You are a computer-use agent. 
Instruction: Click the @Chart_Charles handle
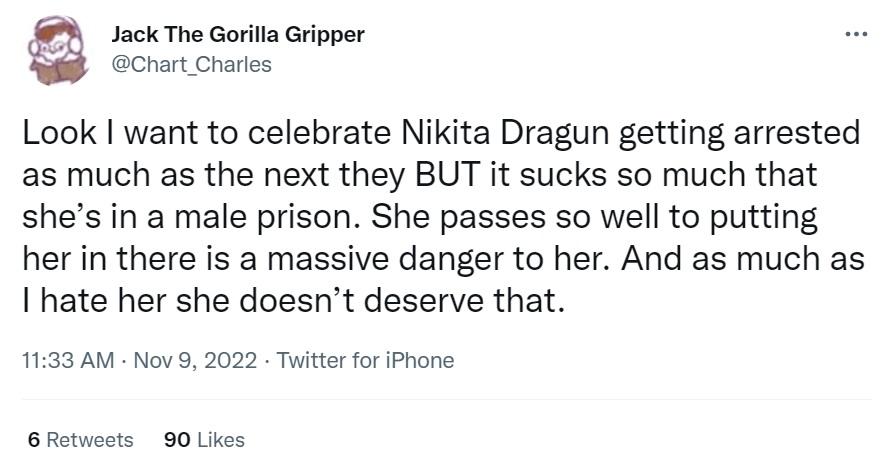[x=191, y=64]
